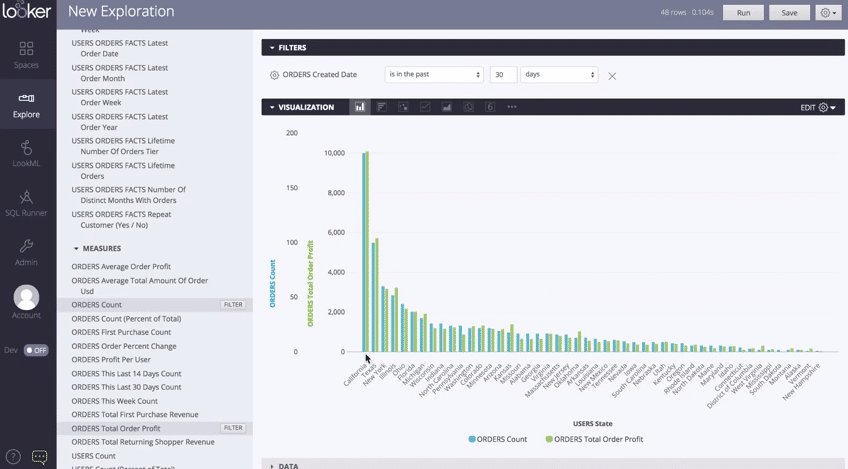Choose the scatterplot visualization icon
The height and width of the screenshot is (469, 848).
pos(403,107)
